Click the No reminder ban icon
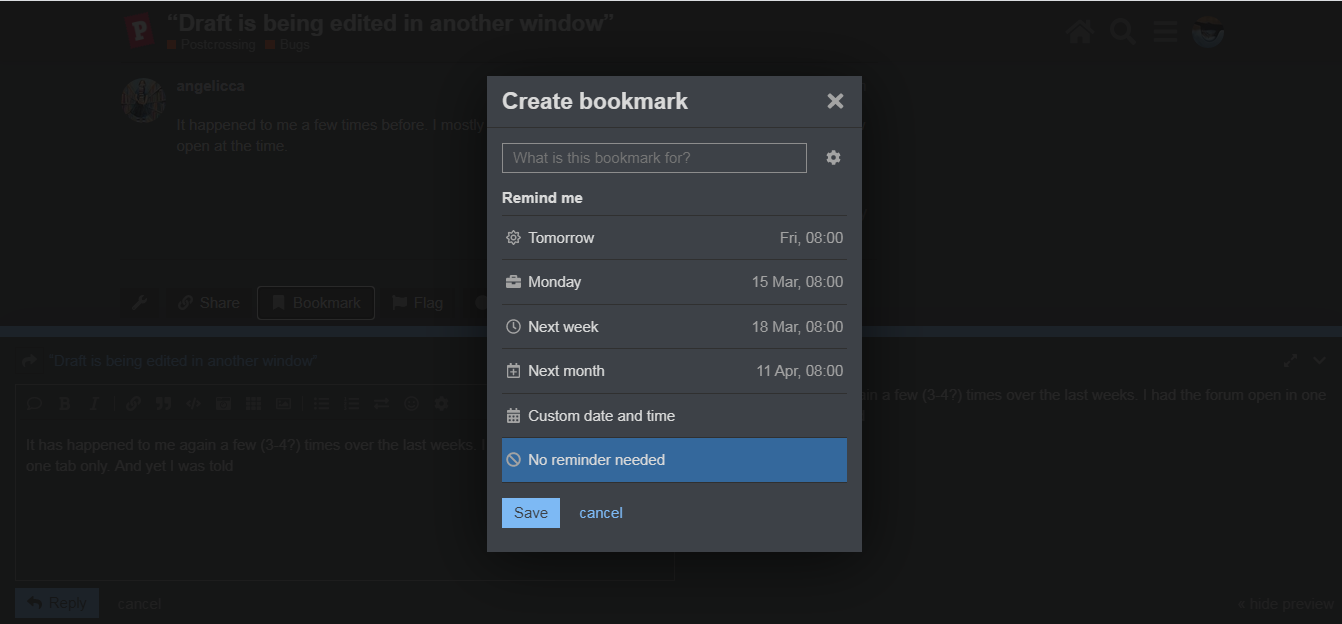 pyautogui.click(x=513, y=460)
